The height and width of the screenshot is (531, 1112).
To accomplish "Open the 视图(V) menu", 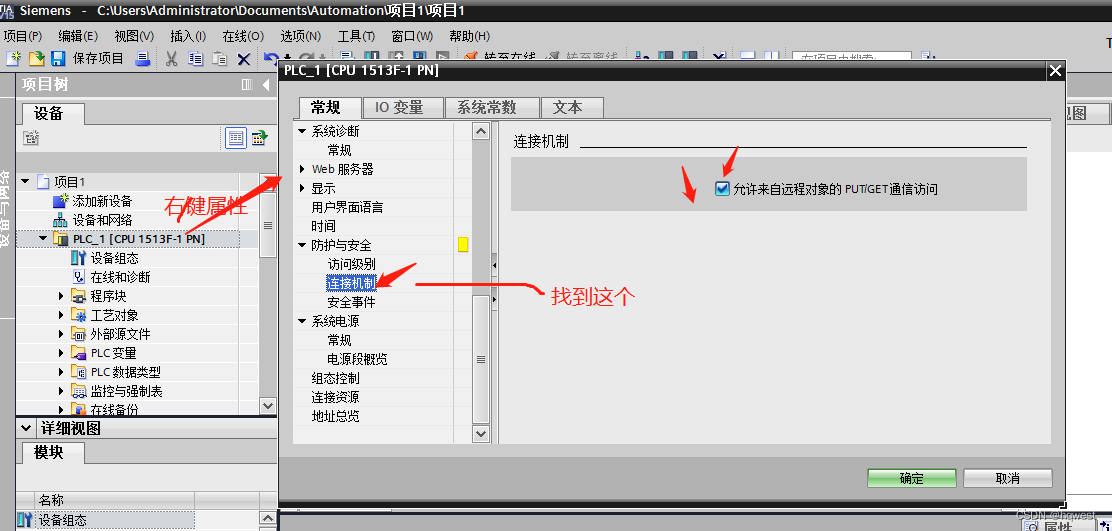I will click(x=134, y=36).
